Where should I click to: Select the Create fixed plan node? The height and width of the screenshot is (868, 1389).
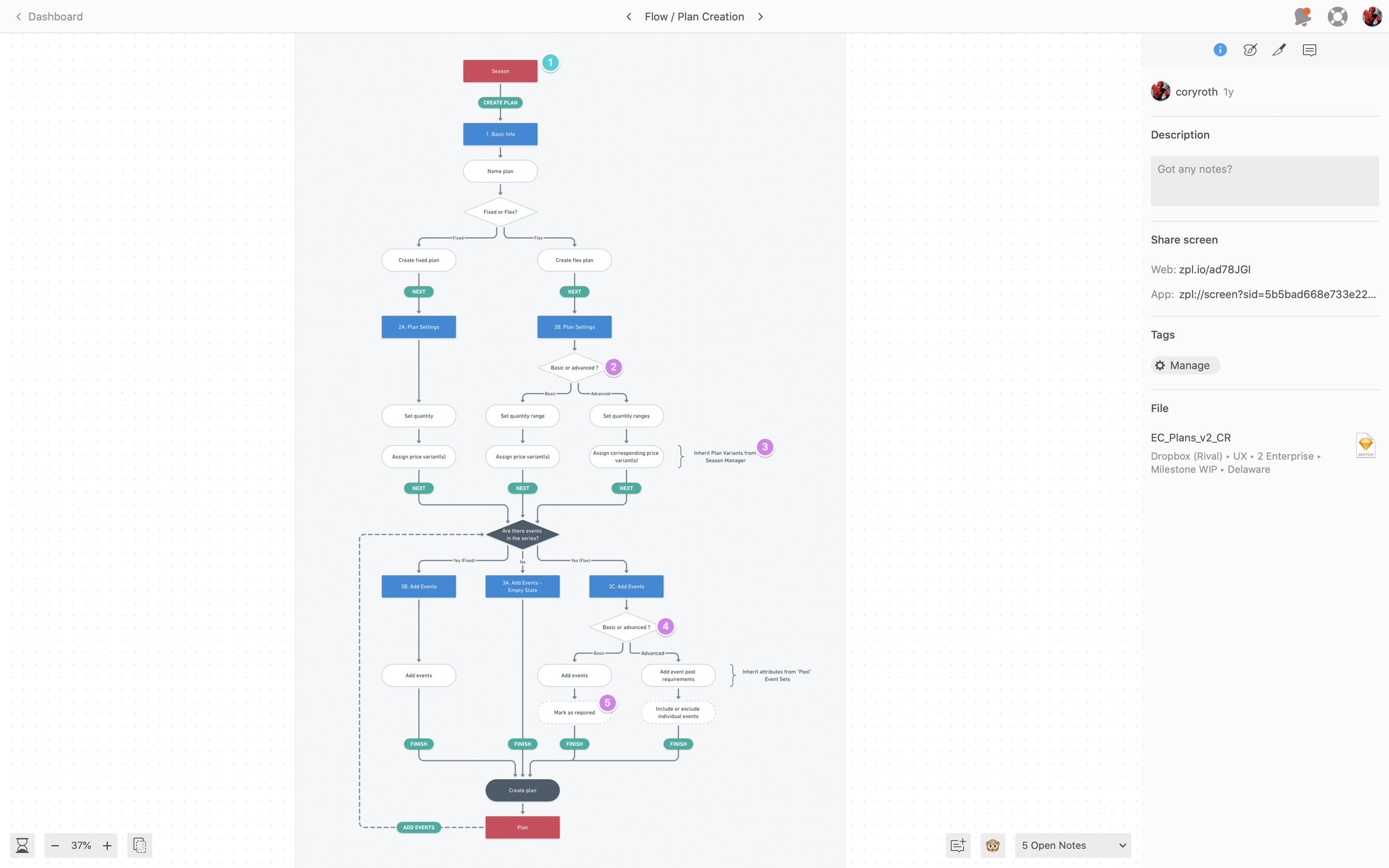pyautogui.click(x=418, y=260)
